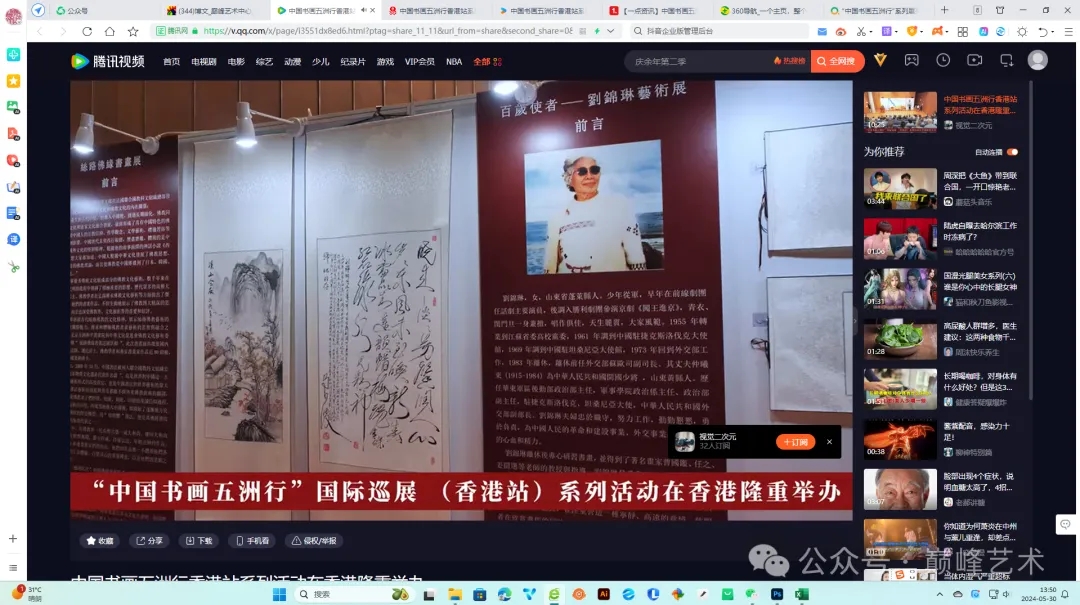Open the mail icon in browser toolbar
Screen dimensions: 1080x605
[822, 31]
